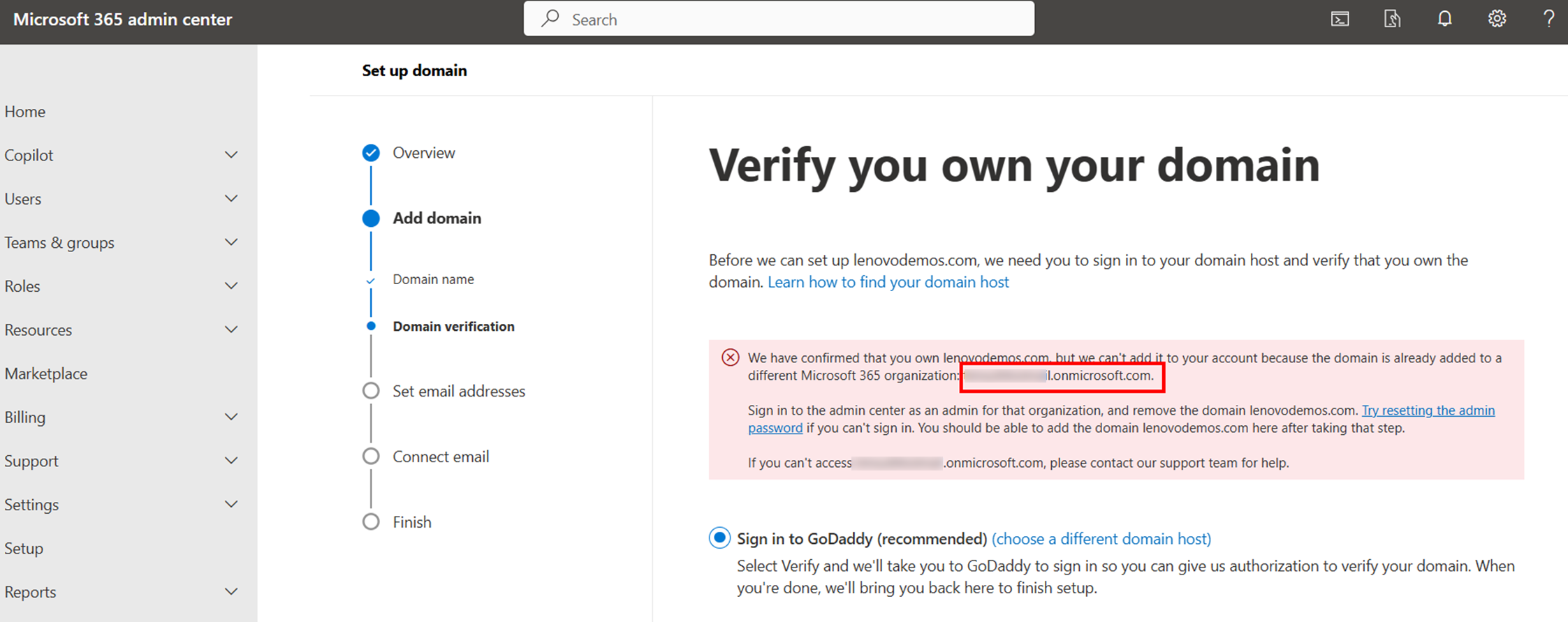This screenshot has height=622, width=1568.
Task: Open the Support navigation item
Action: (x=31, y=461)
